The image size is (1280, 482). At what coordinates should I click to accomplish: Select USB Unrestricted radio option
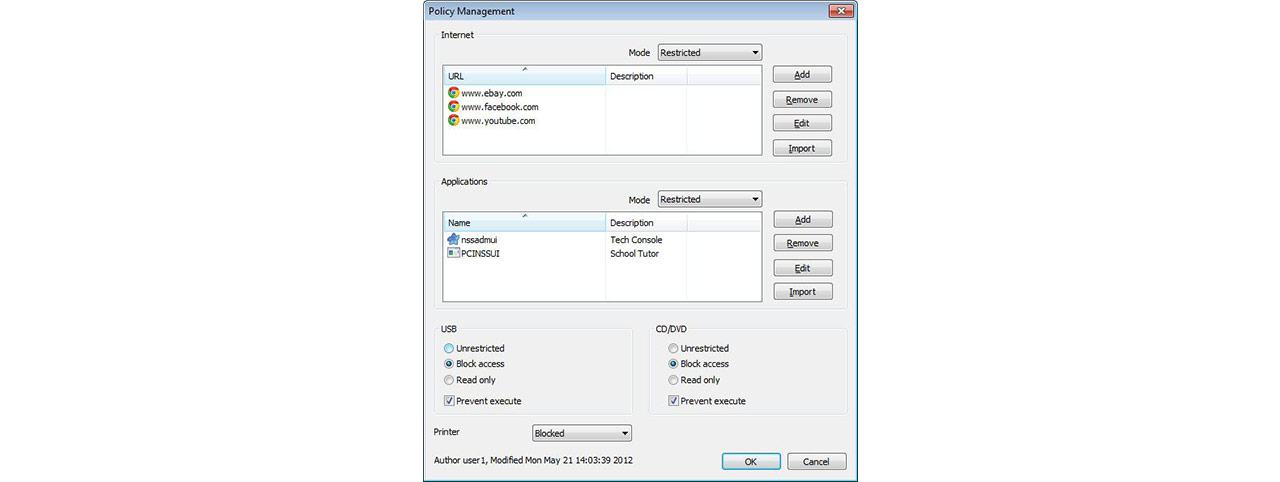(449, 349)
